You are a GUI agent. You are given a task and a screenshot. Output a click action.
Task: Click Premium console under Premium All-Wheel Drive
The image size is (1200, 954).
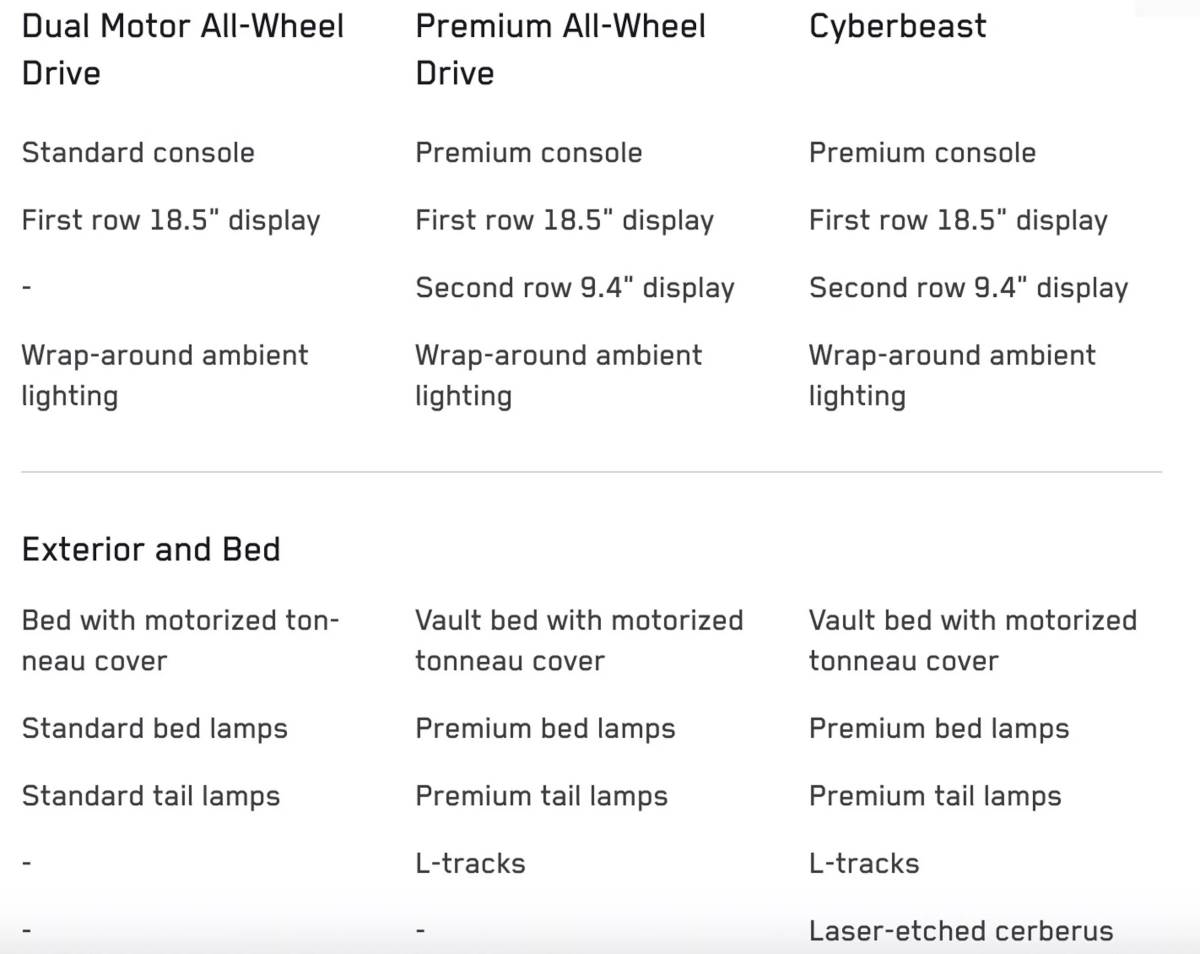point(528,153)
